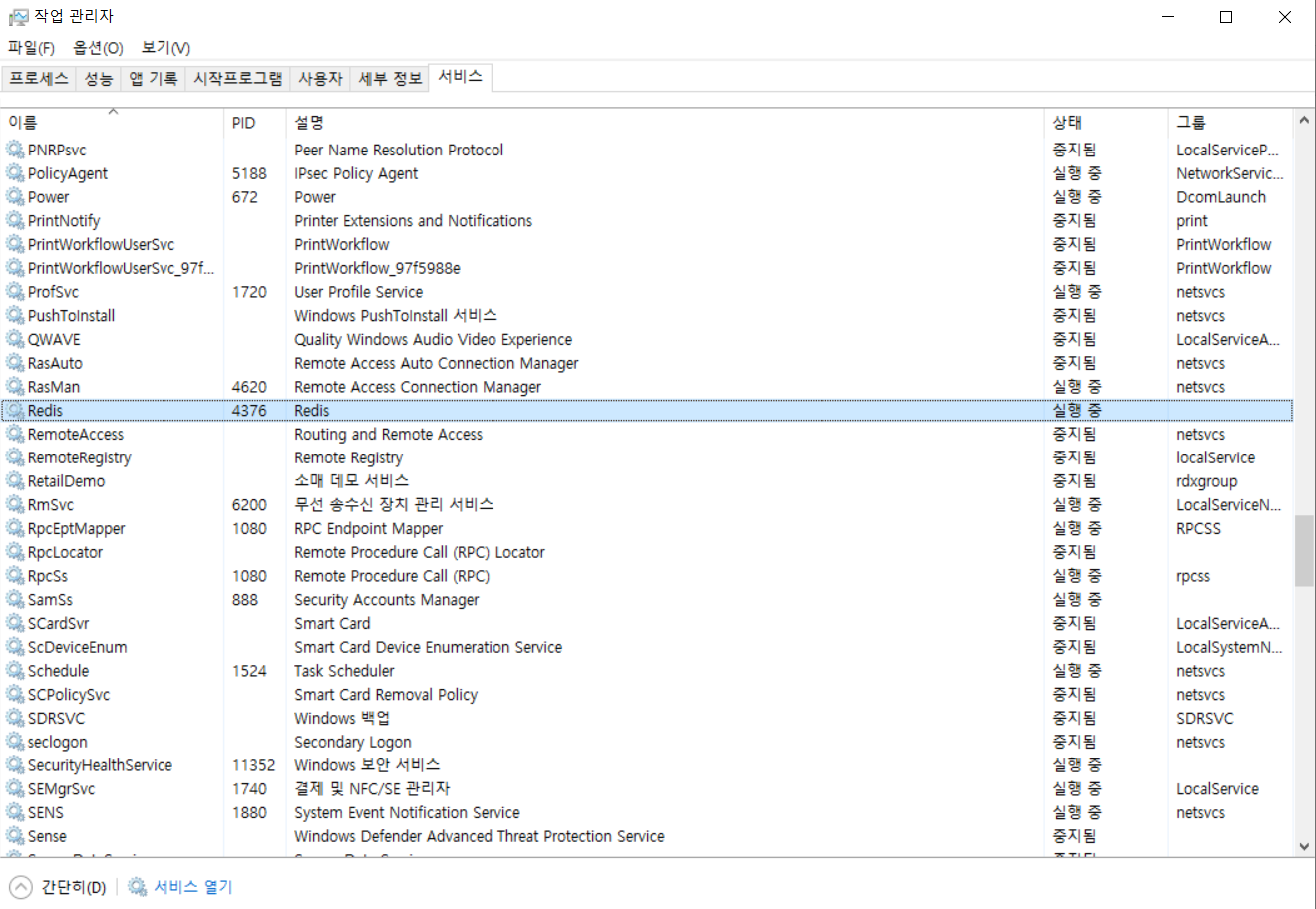The width and height of the screenshot is (1316, 909).
Task: Click the PushToInstall gear icon
Action: [15, 315]
